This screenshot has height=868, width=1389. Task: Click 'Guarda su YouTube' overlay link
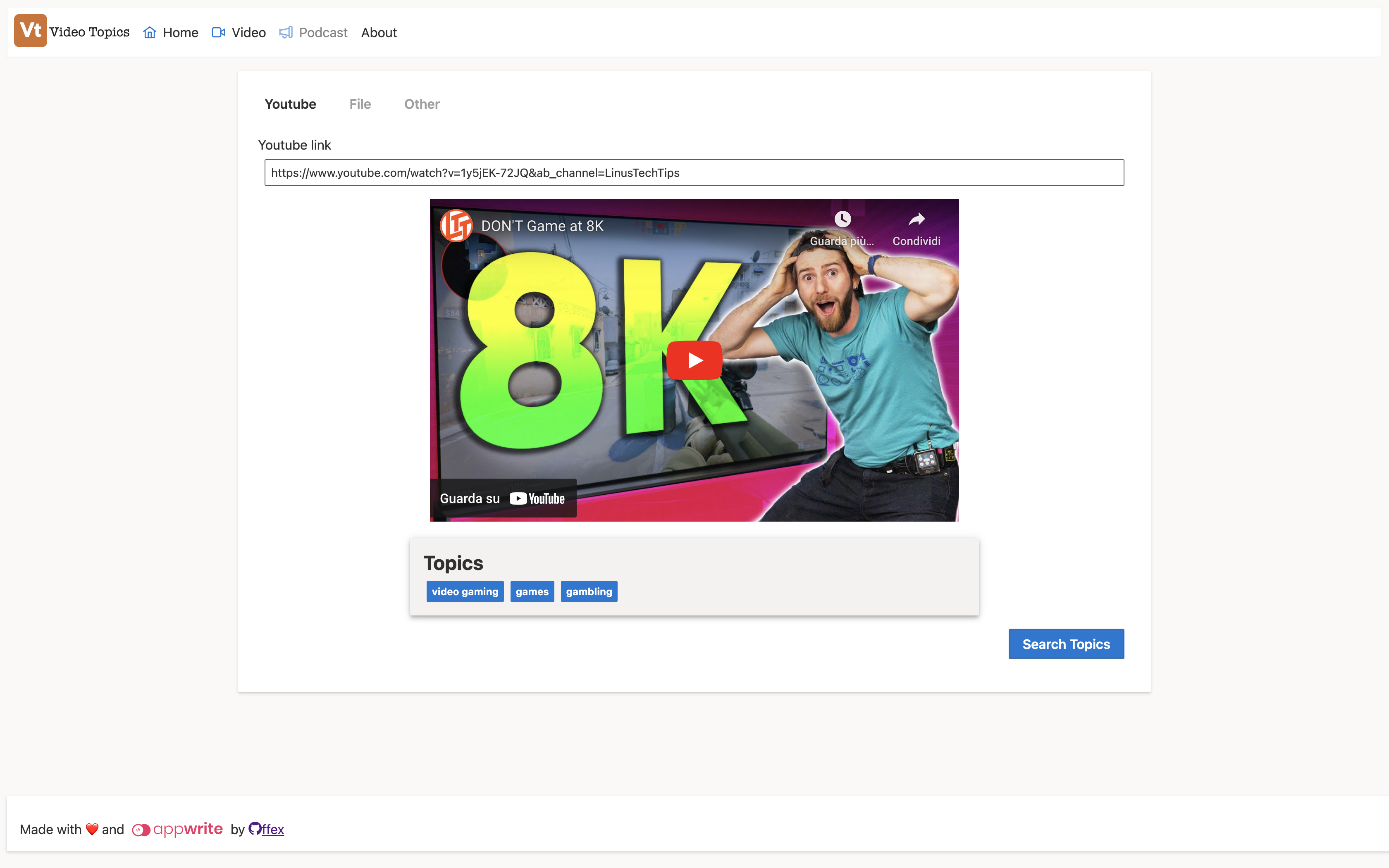point(503,498)
